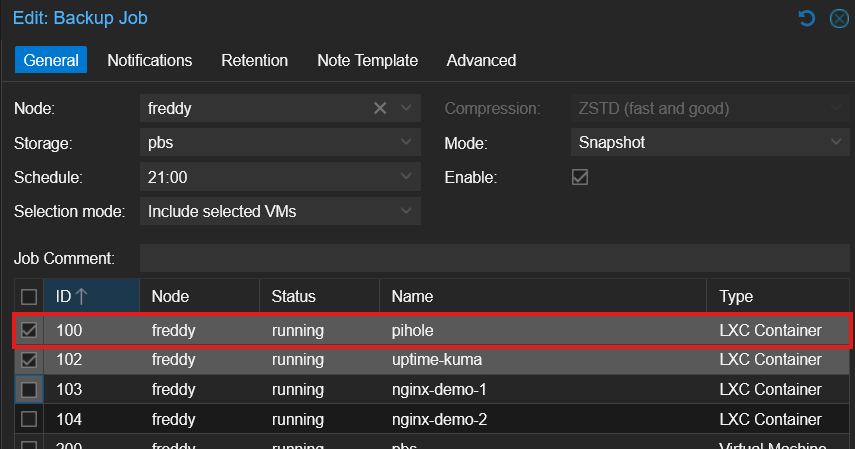Close the Edit Backup Job dialog

[x=838, y=18]
